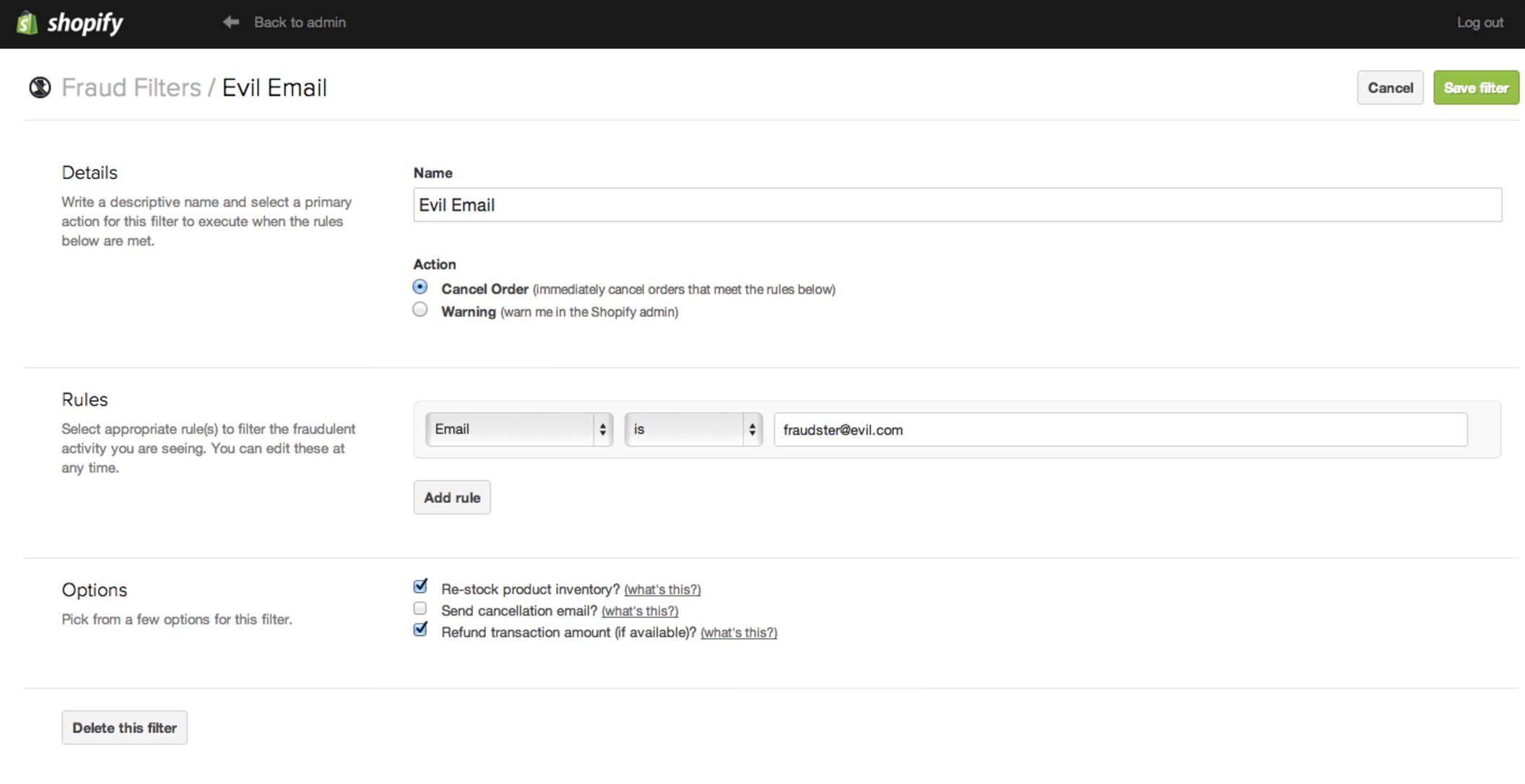
Task: Click the Cancel button at top right
Action: (x=1390, y=87)
